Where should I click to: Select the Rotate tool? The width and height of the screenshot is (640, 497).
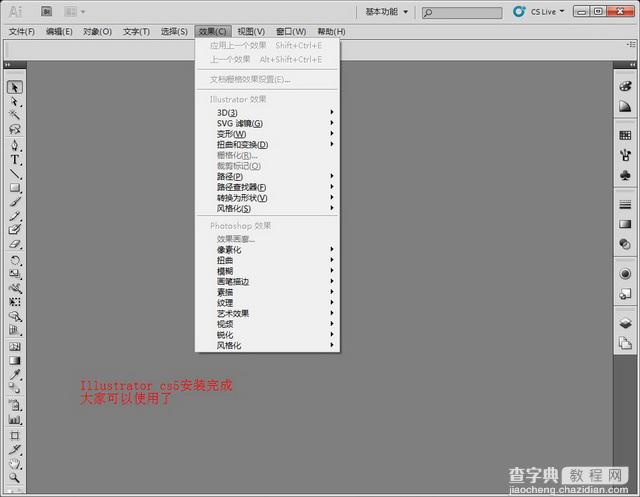click(x=15, y=260)
